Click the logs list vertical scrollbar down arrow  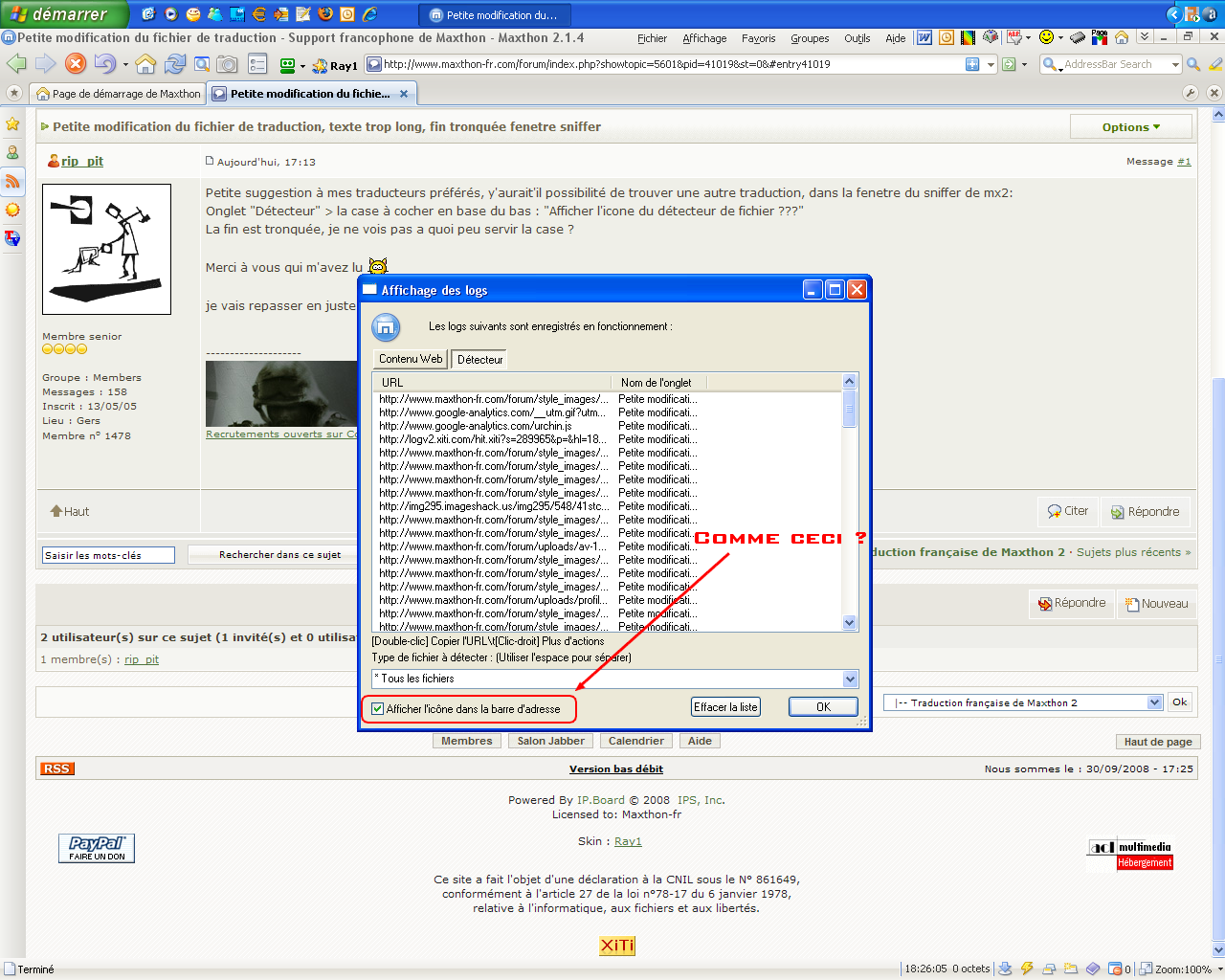849,622
